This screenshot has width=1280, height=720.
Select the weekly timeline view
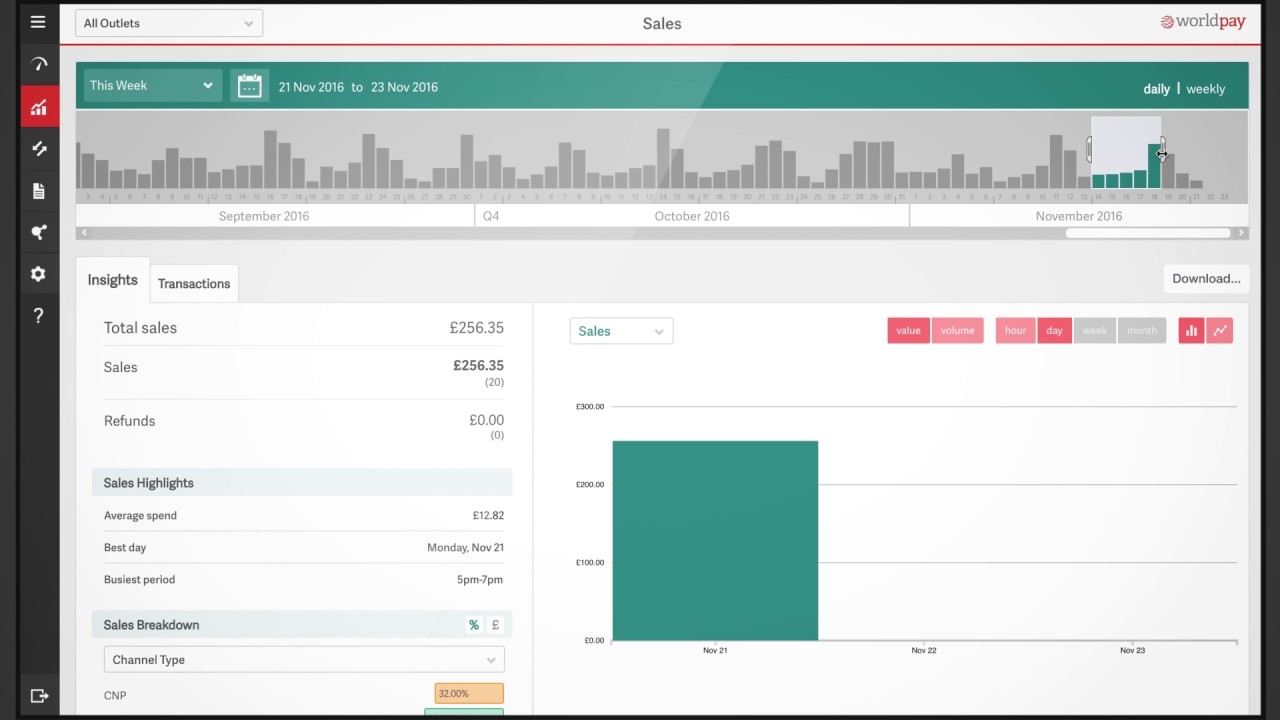(x=1205, y=89)
